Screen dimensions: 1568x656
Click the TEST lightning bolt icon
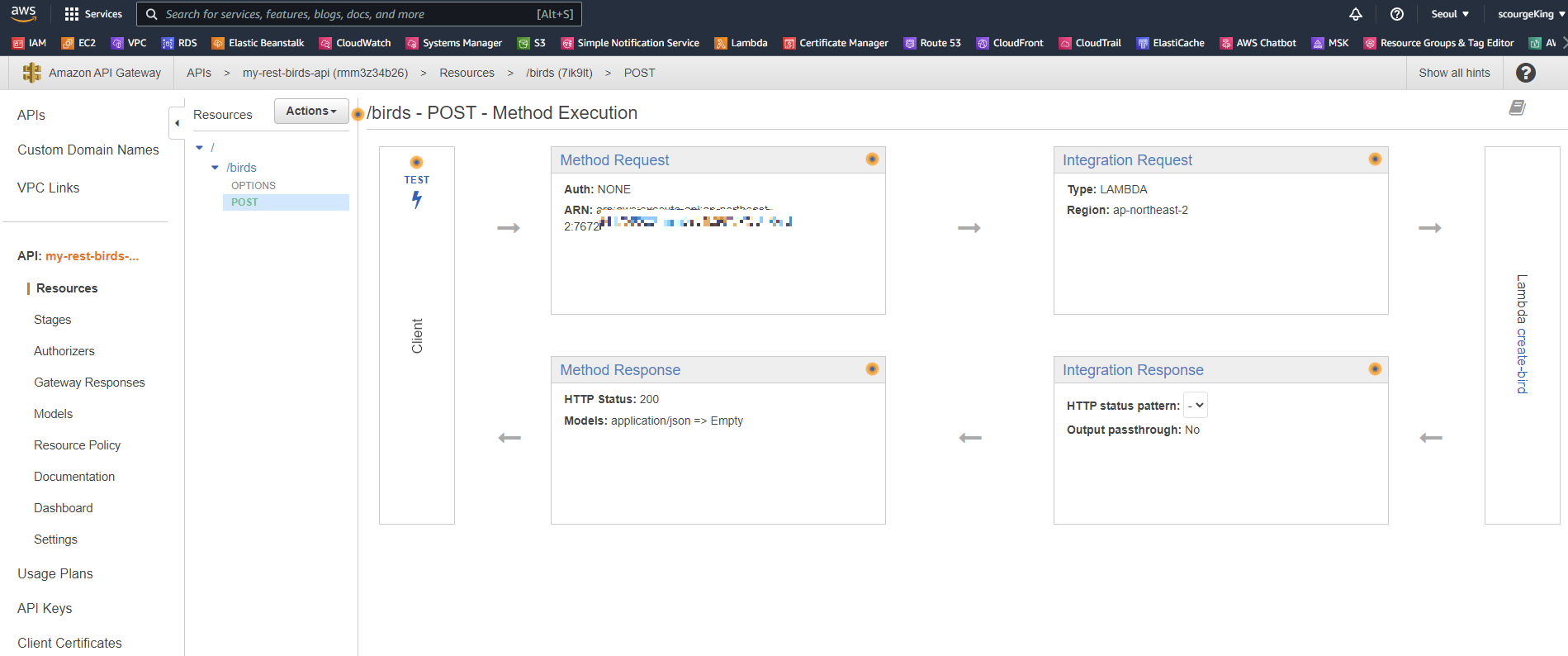tap(416, 199)
